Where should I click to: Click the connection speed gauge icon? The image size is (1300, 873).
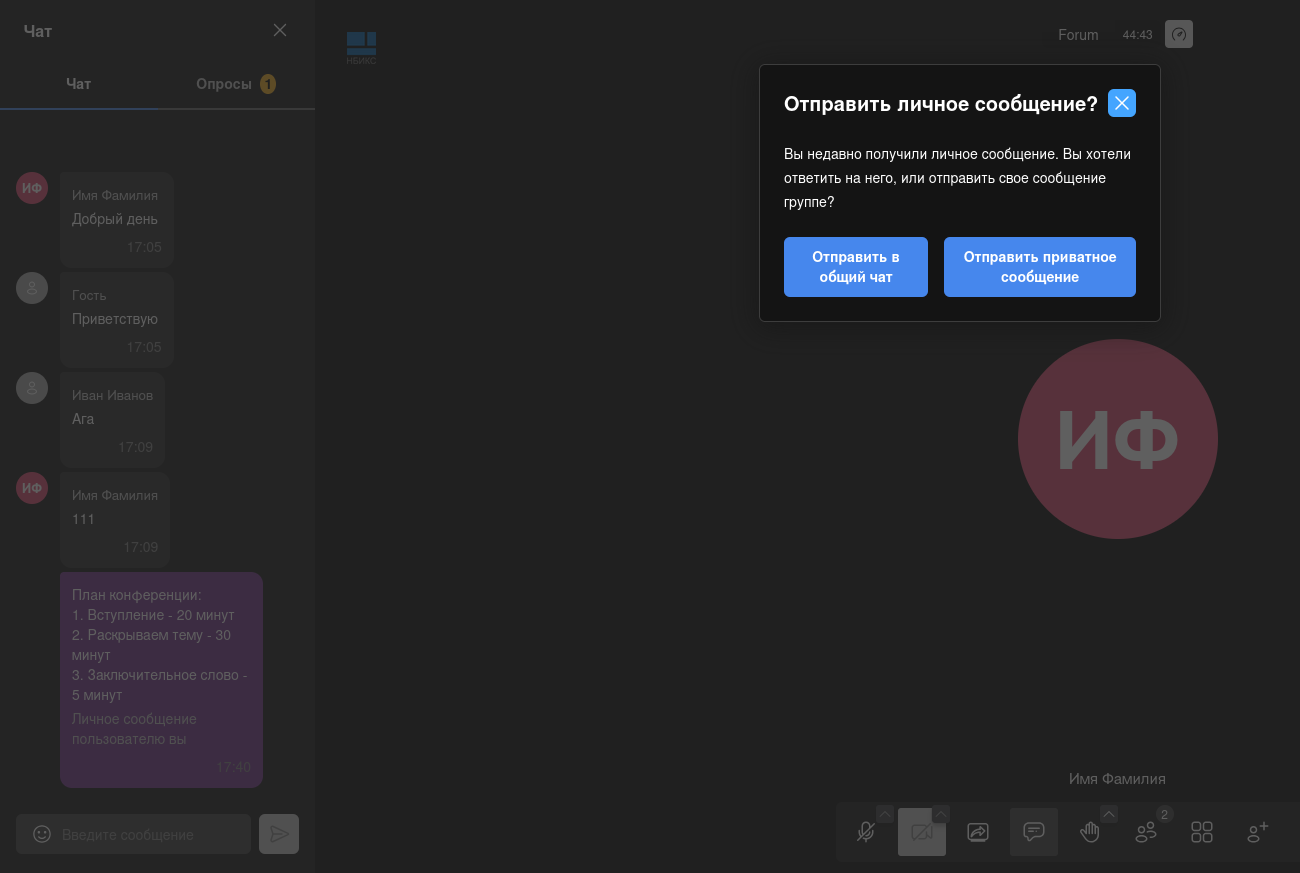coord(1179,35)
